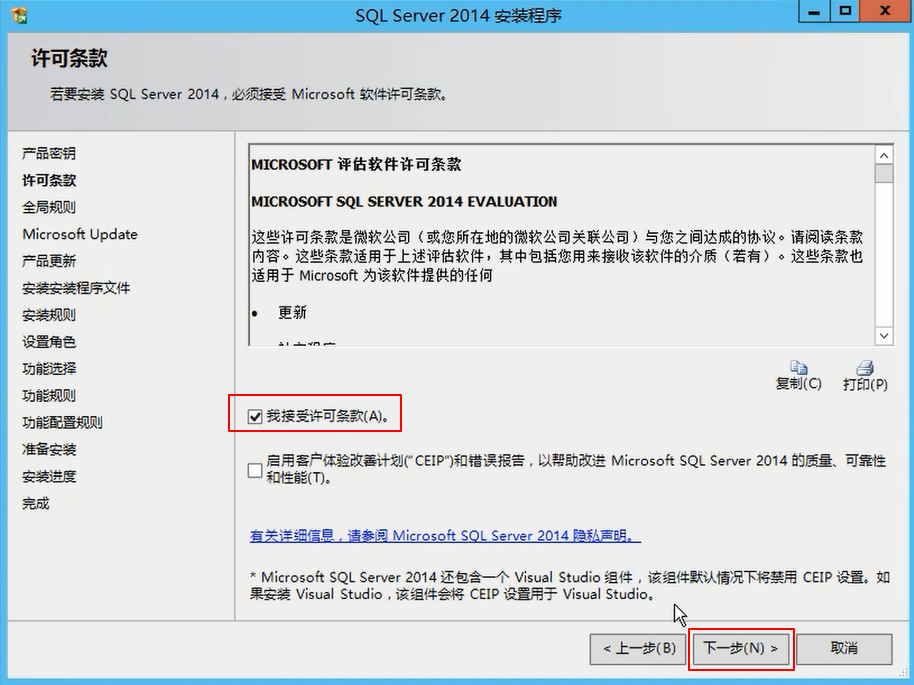914x685 pixels.
Task: Click the license text scroll down arrow
Action: pyautogui.click(x=884, y=336)
